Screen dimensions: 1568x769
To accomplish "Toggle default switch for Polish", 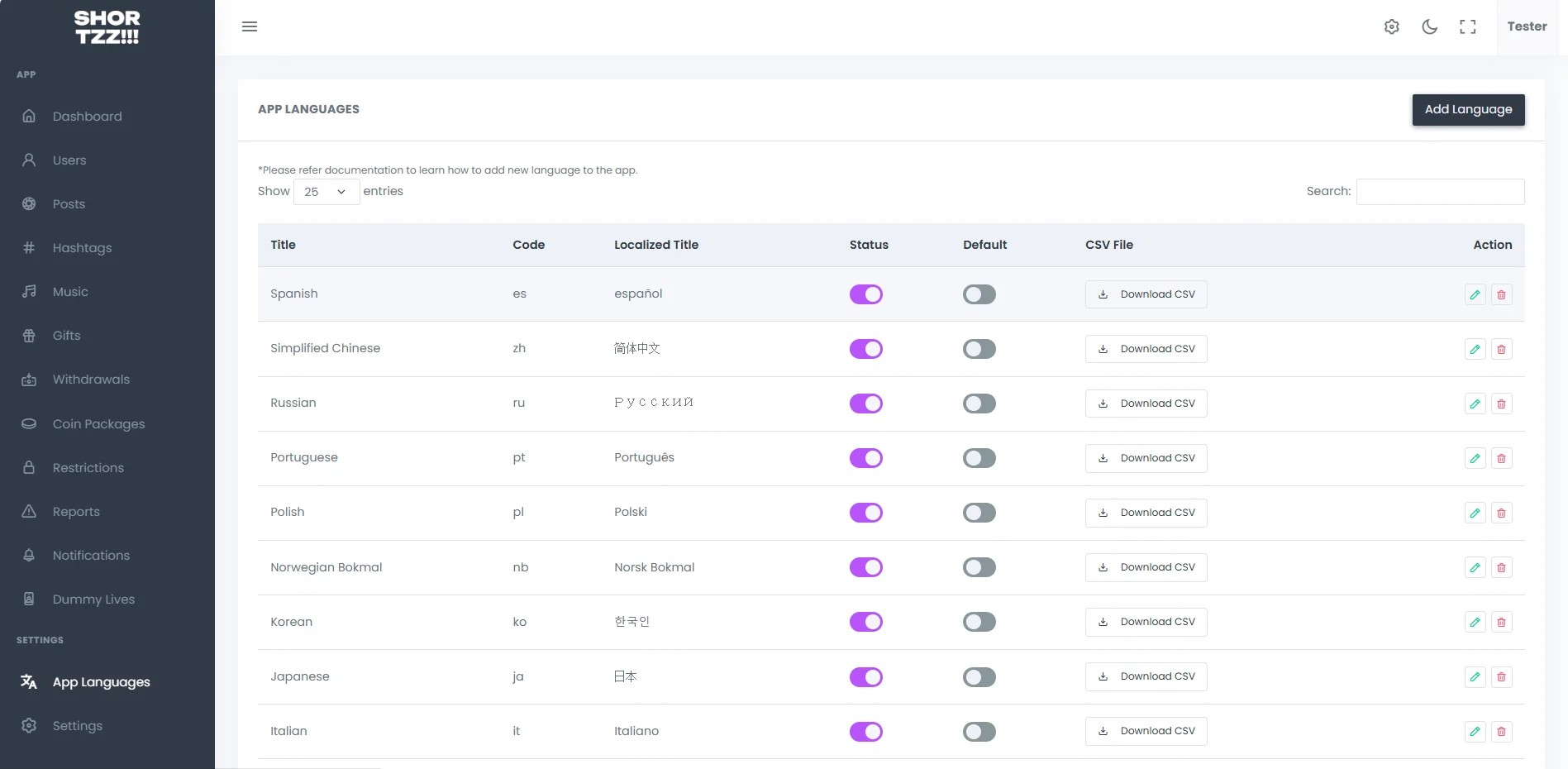I will coord(979,513).
